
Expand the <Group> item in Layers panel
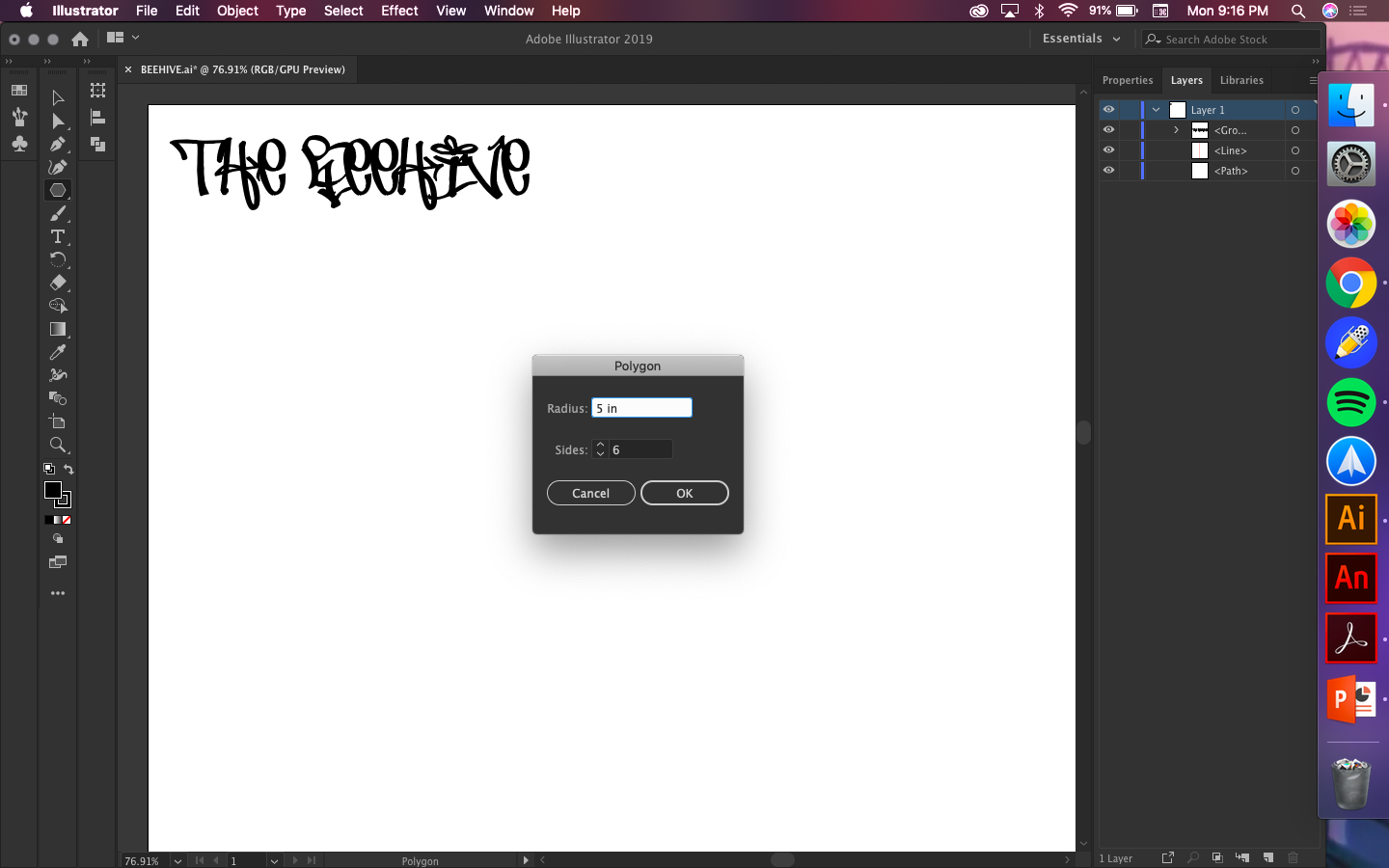pyautogui.click(x=1175, y=129)
